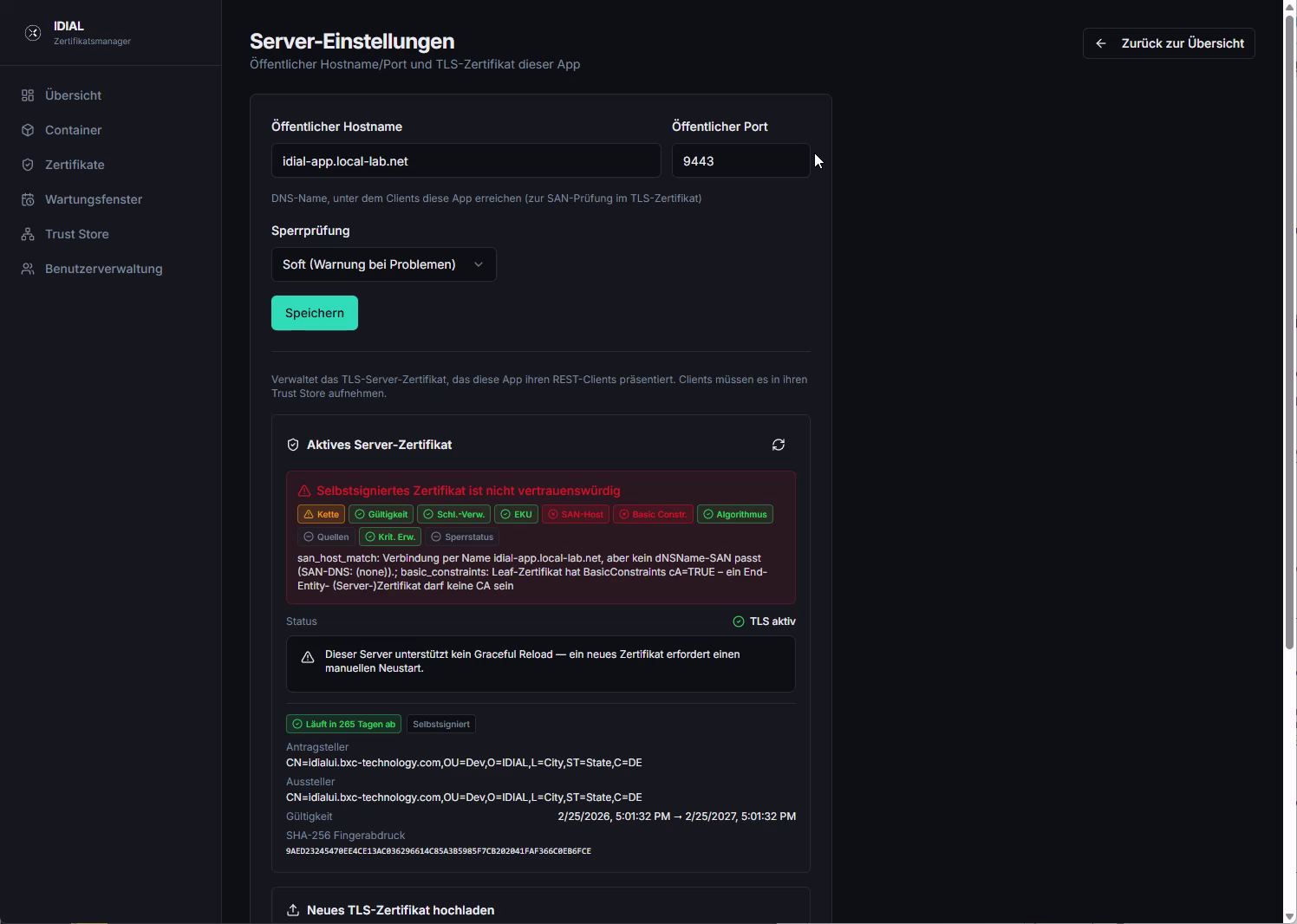
Task: Open the Sperrprüfung dropdown
Action: (x=384, y=264)
